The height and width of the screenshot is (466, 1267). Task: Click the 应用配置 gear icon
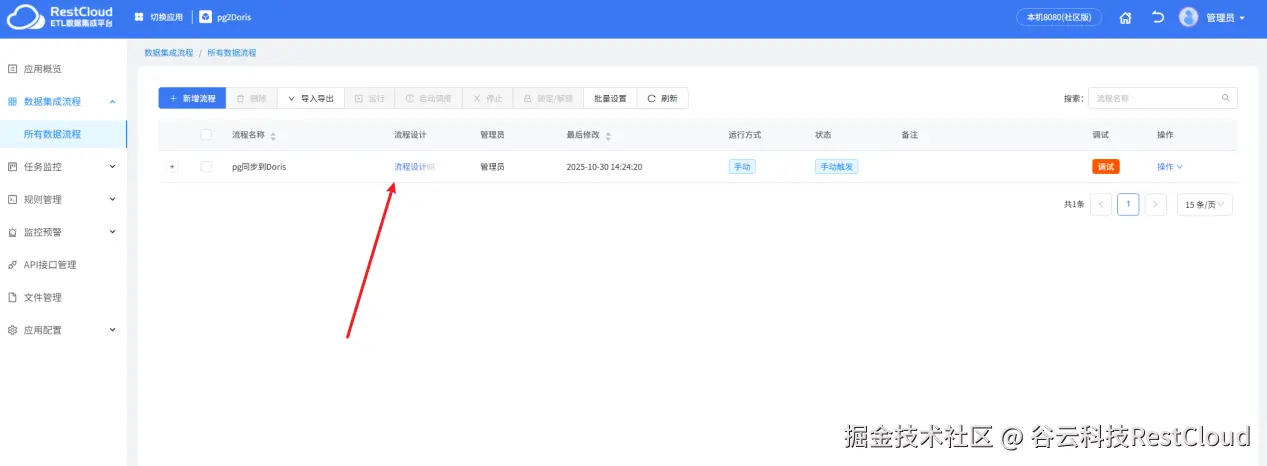(13, 330)
